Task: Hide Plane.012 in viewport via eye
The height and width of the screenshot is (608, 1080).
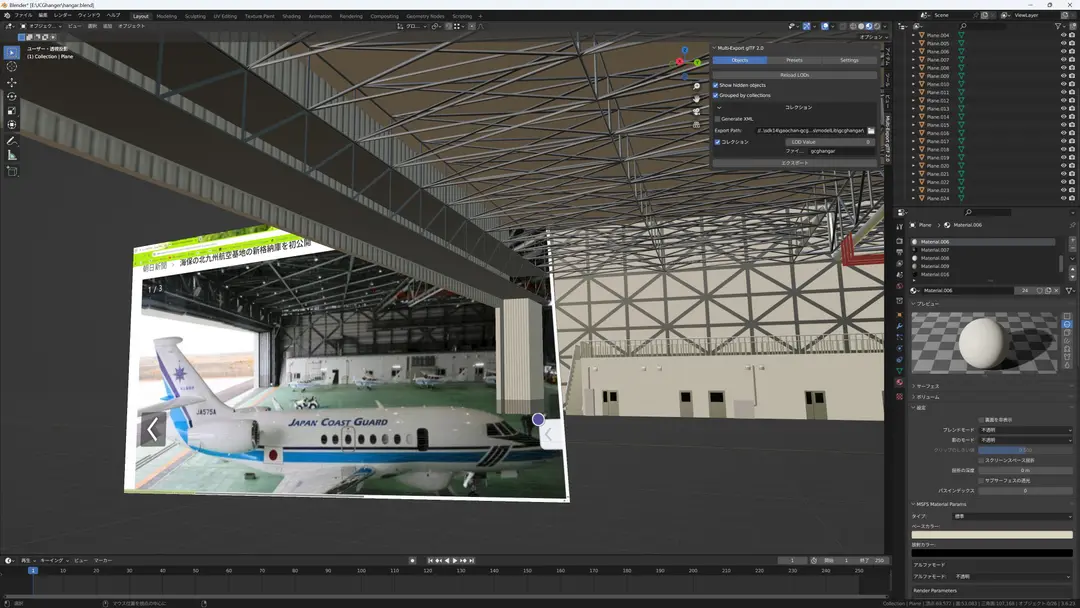Action: click(x=1063, y=101)
